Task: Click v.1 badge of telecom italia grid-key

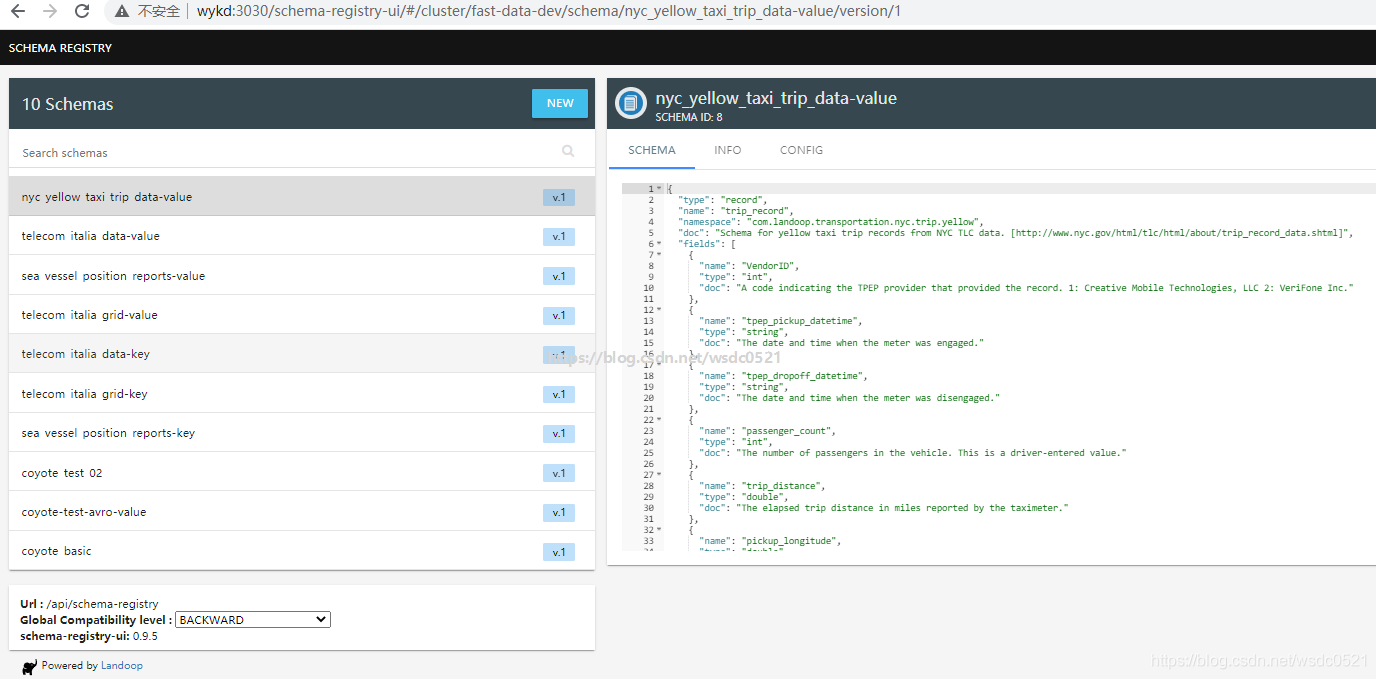Action: 559,394
